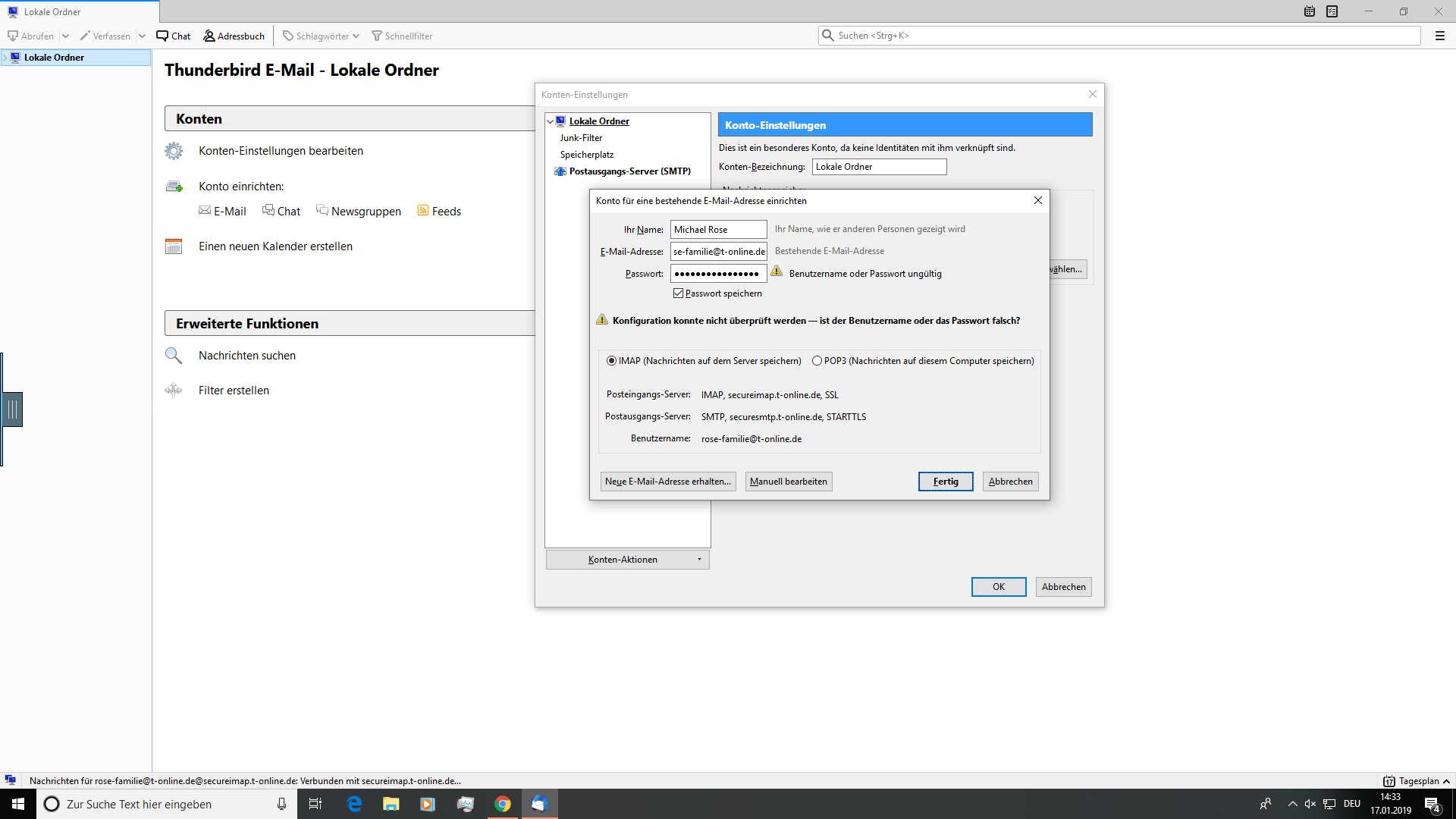Click the gear icon for Konten-Einstellungen bearbeiten
The image size is (1456, 819).
(x=174, y=151)
